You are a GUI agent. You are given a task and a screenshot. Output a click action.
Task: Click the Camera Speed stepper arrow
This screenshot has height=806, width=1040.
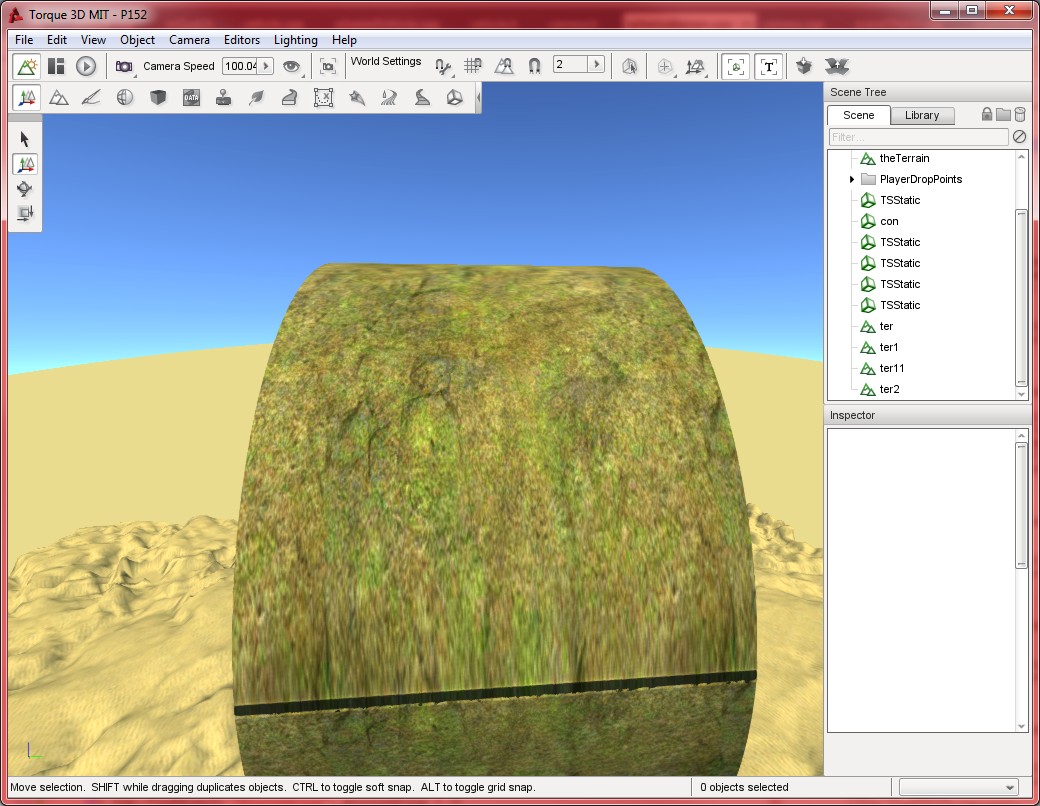pos(266,66)
